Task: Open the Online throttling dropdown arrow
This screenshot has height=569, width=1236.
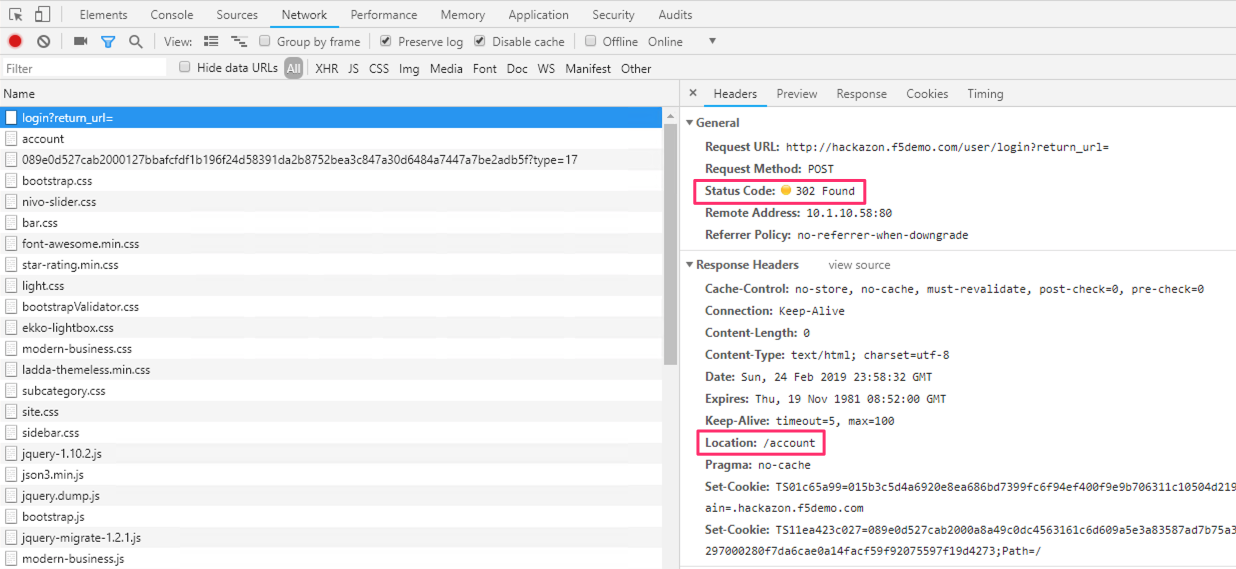Action: click(x=712, y=41)
